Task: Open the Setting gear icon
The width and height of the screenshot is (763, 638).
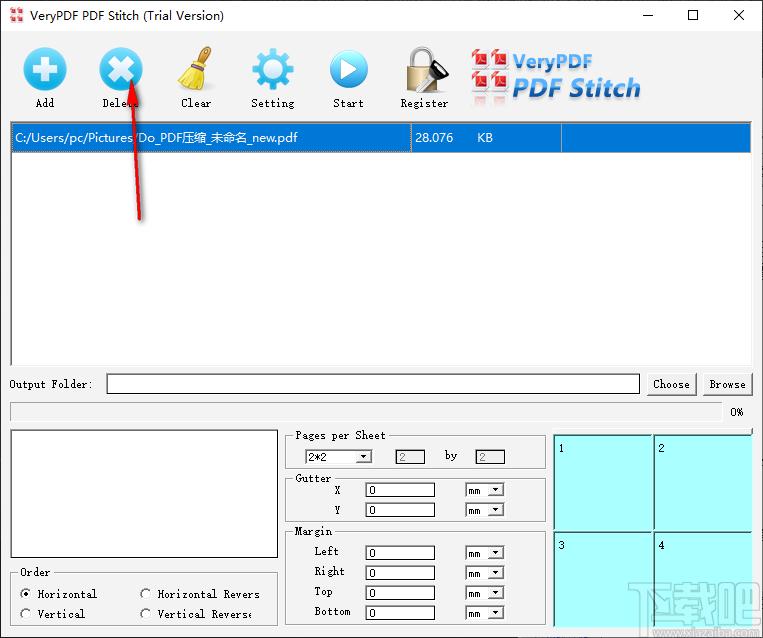Action: coord(272,69)
